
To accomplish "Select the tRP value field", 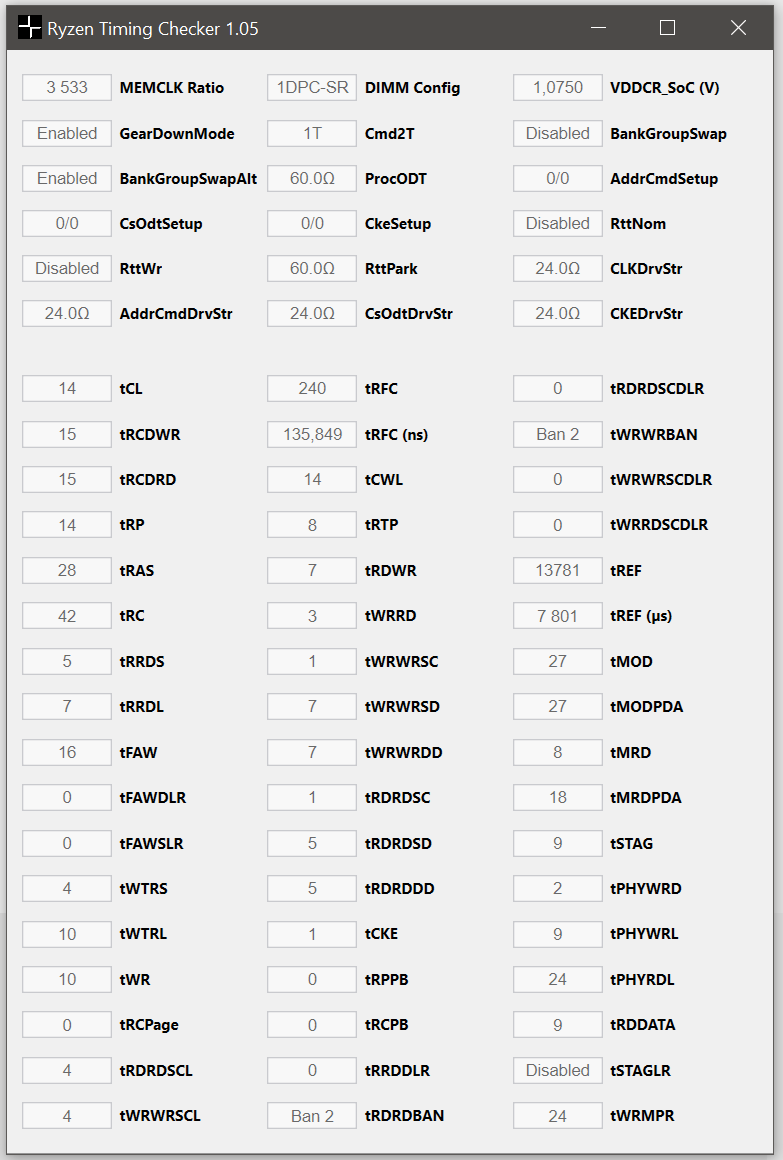I will pos(67,525).
